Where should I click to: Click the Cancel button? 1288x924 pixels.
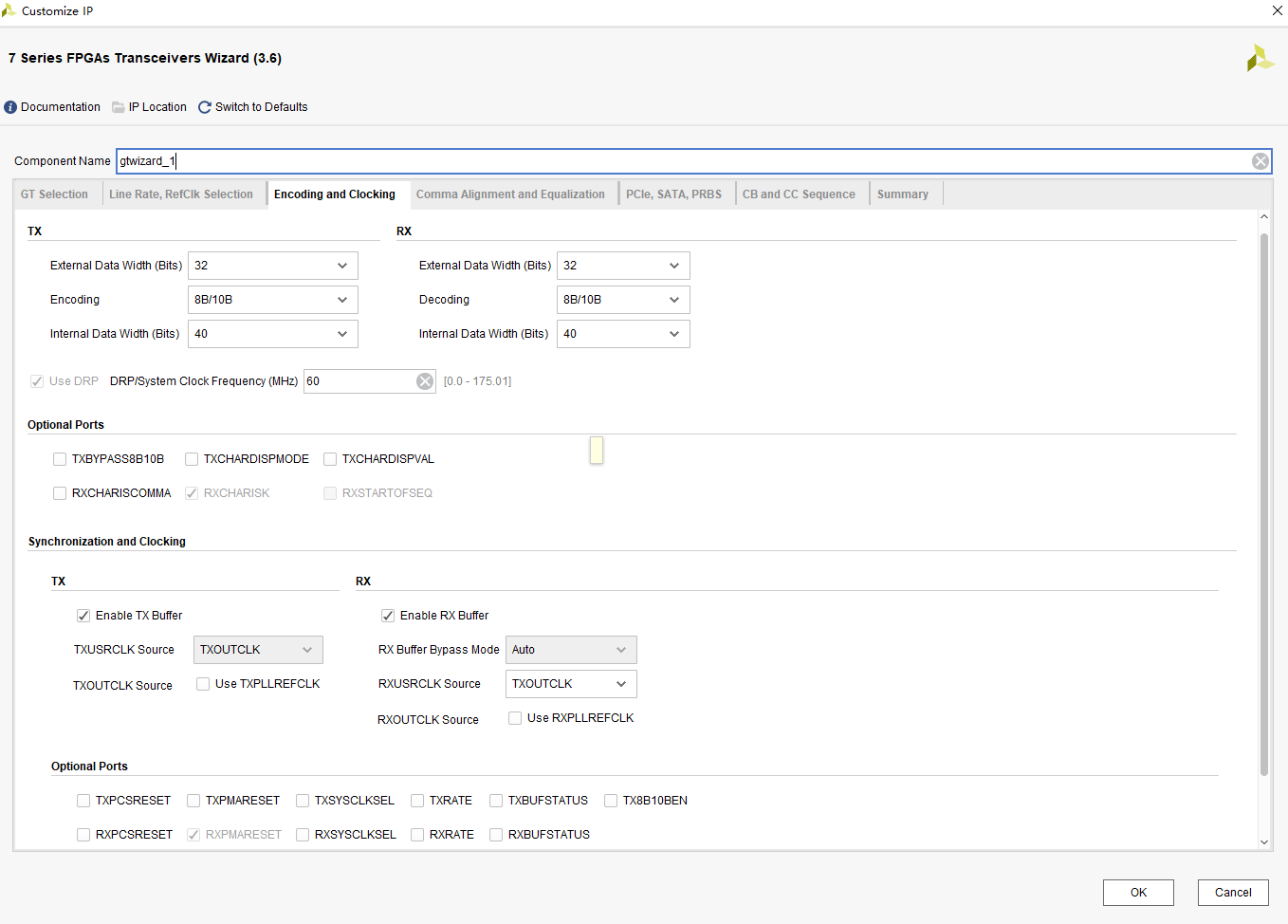[x=1233, y=893]
